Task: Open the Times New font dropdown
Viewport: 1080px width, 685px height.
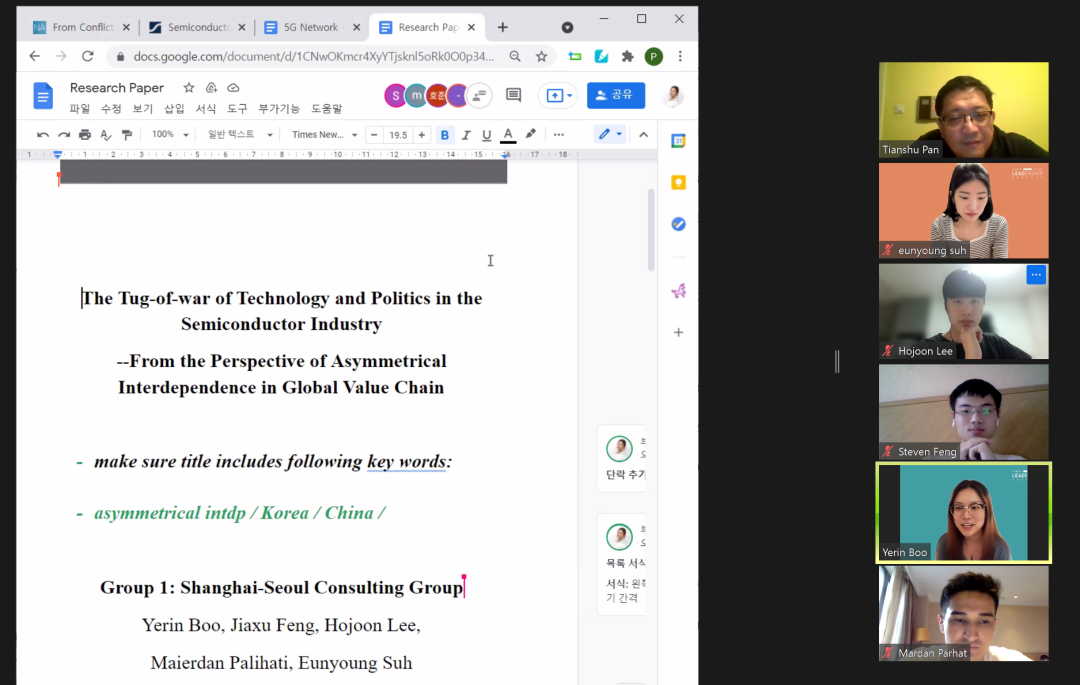Action: click(x=324, y=135)
